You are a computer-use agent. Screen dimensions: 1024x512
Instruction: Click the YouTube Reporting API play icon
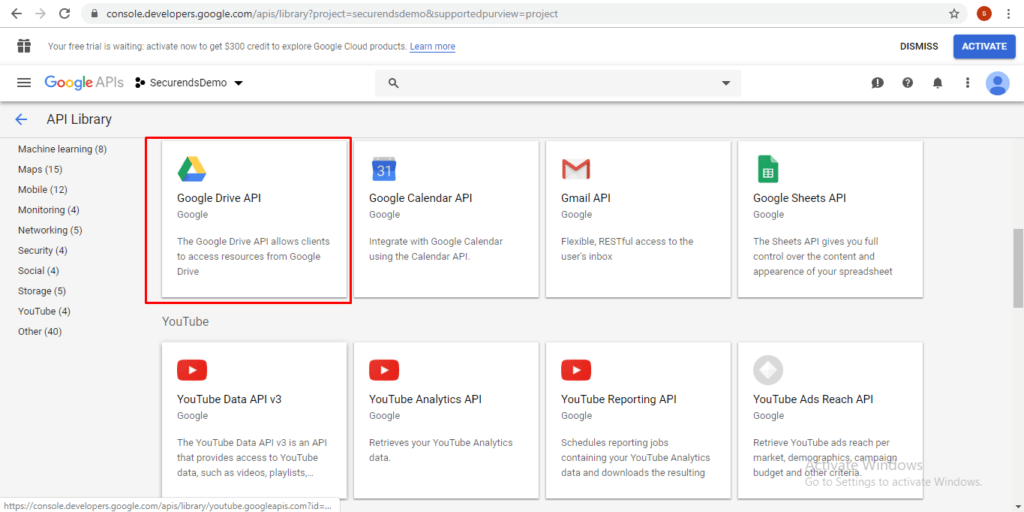pos(576,370)
